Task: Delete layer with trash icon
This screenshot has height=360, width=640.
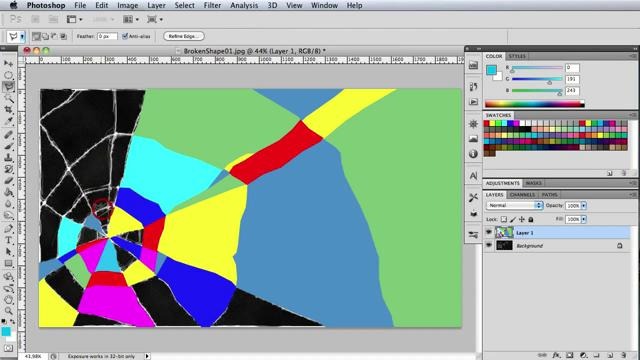Action: coord(624,356)
